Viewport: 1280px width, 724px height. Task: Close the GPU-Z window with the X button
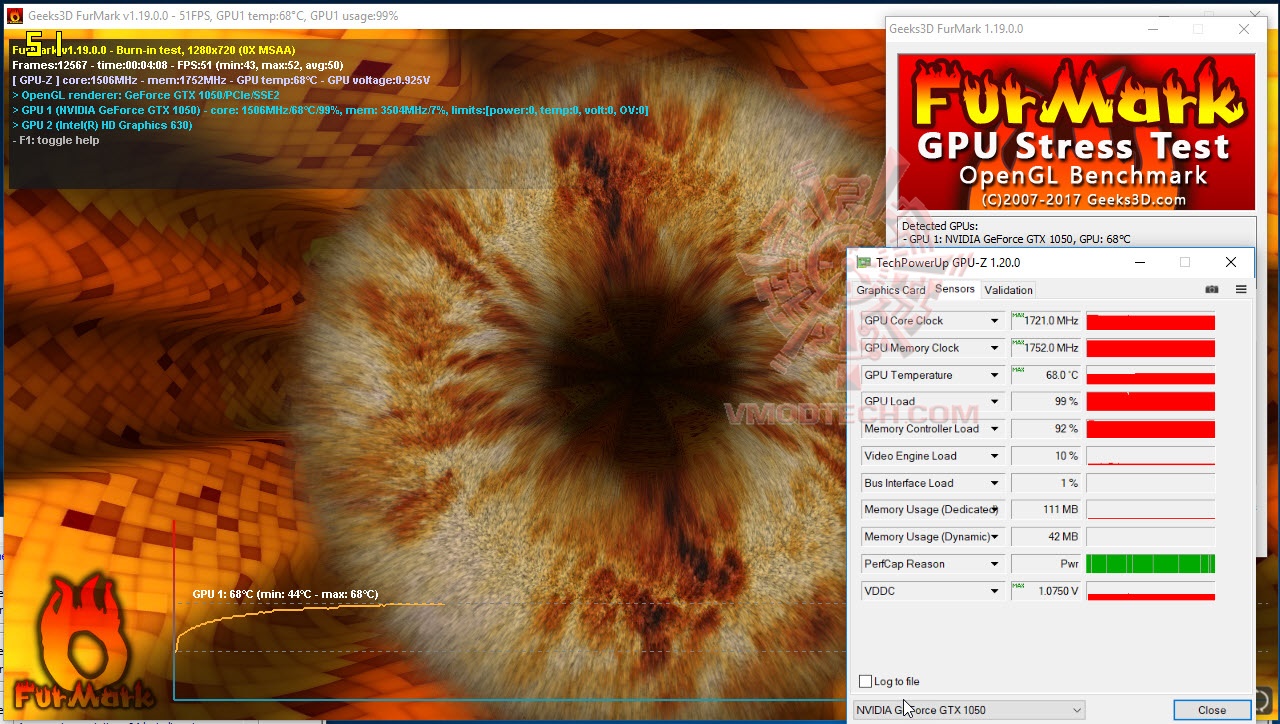[1231, 262]
